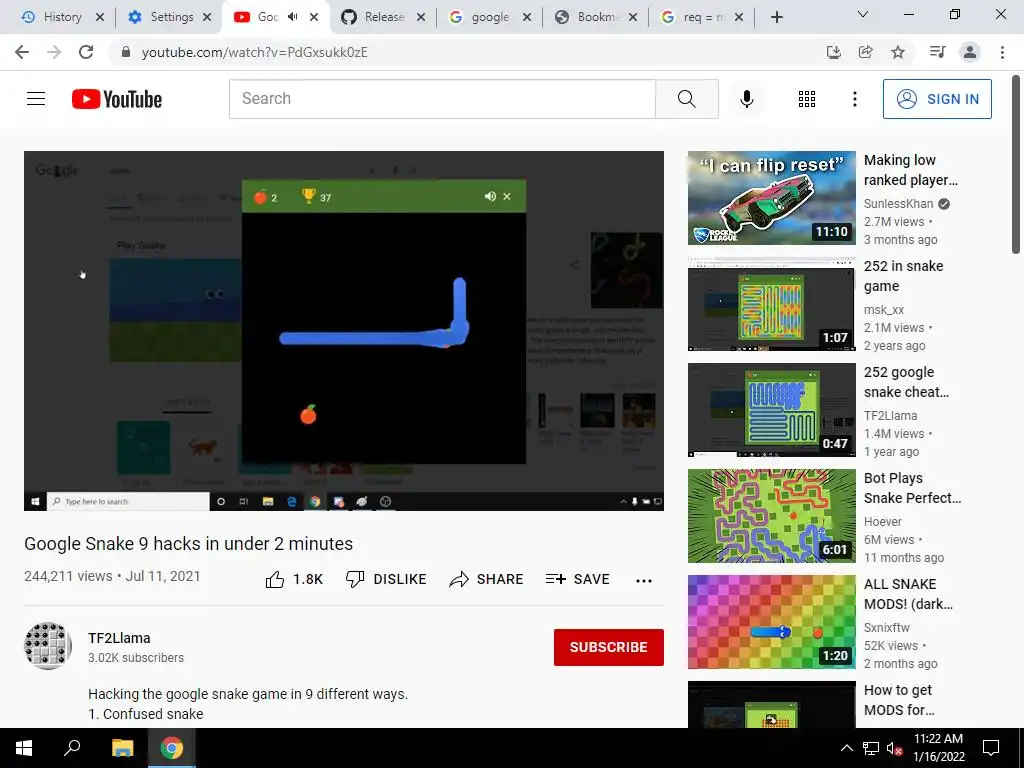
Task: Mute the YouTube tab audio icon
Action: tap(293, 17)
